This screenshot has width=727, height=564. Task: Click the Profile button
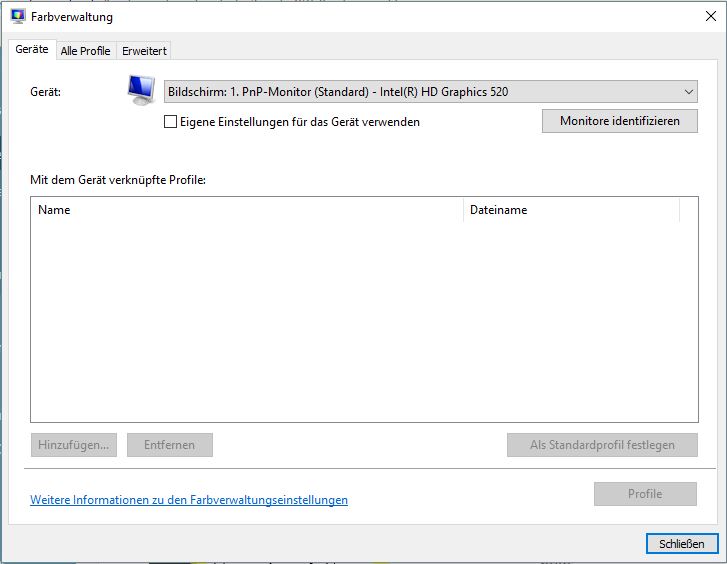[645, 494]
